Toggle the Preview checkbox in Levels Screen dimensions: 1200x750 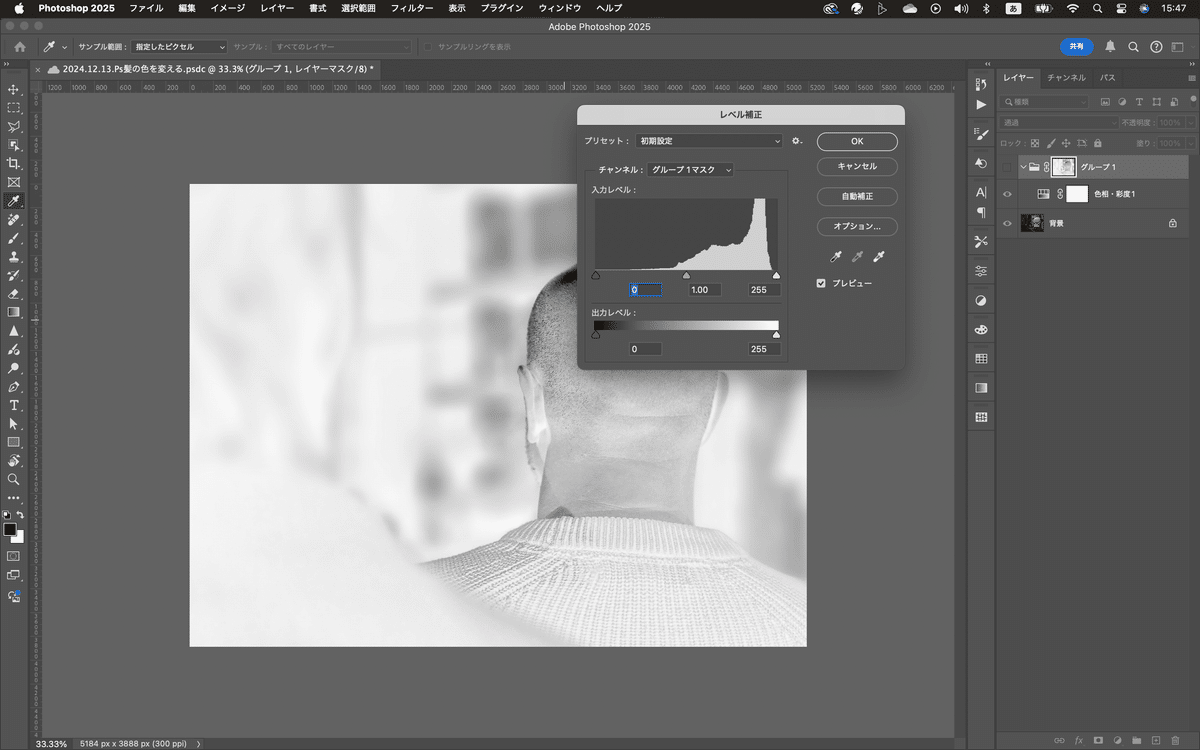tap(821, 283)
